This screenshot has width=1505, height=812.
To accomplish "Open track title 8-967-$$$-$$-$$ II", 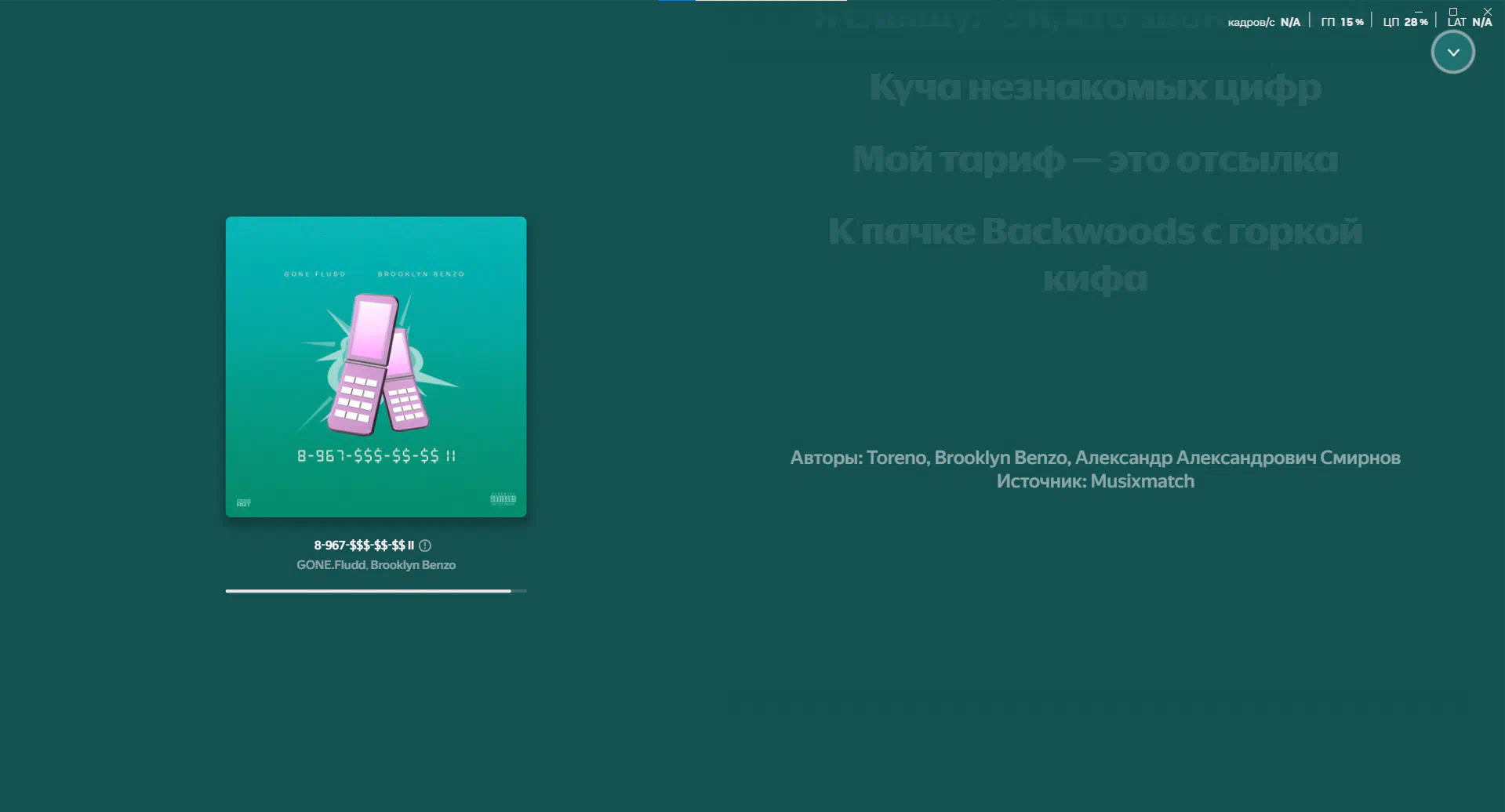I will pyautogui.click(x=364, y=546).
